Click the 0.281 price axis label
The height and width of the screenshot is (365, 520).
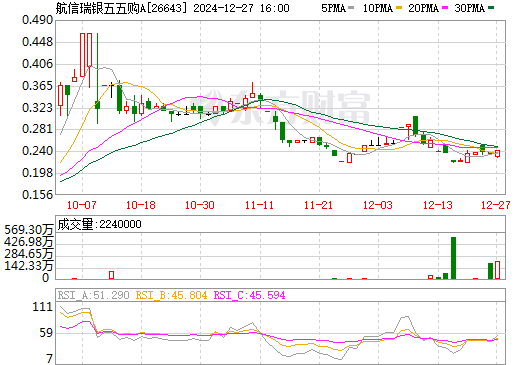[x=37, y=129]
